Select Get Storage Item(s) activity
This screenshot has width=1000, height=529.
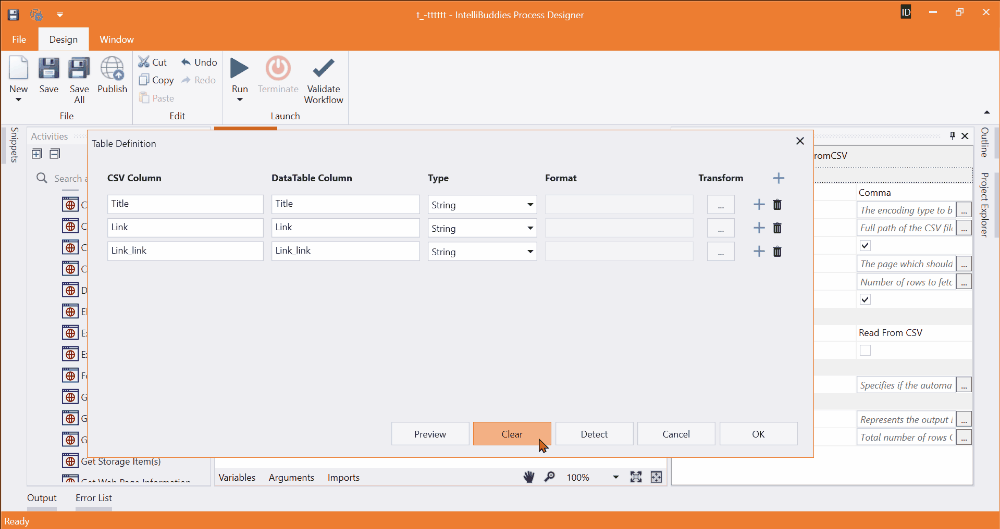pyautogui.click(x=121, y=461)
